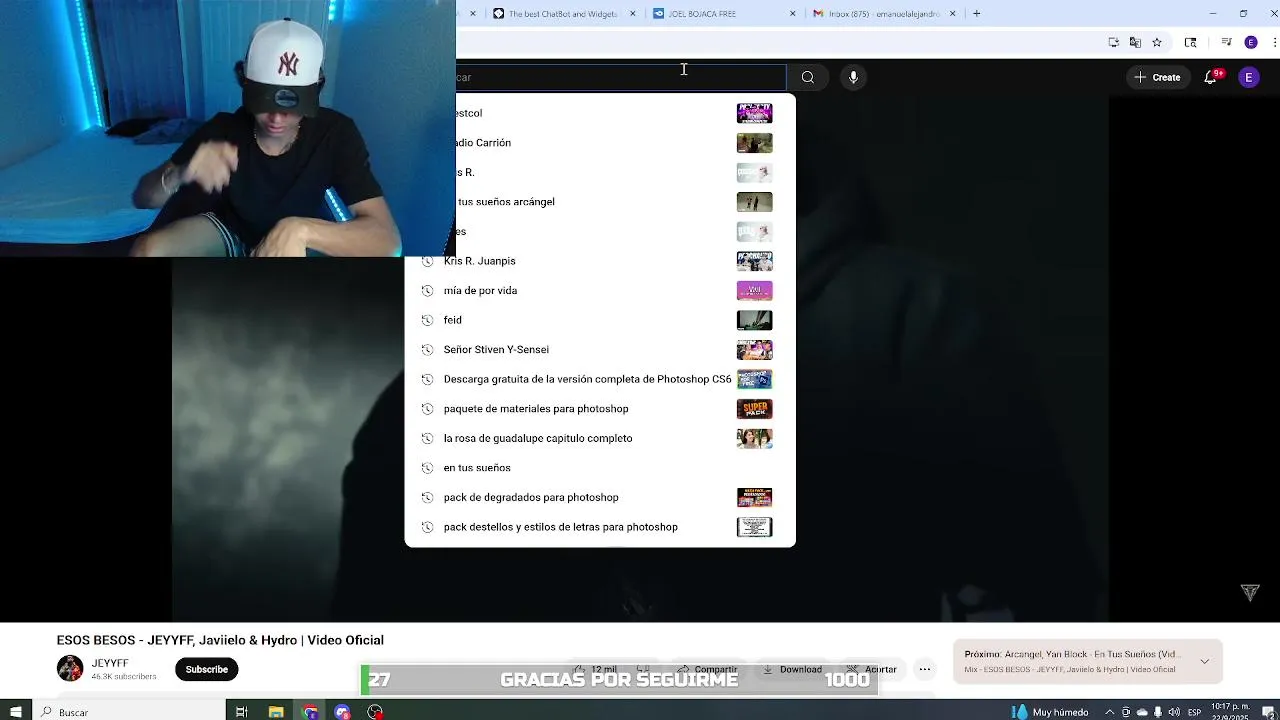Screen dimensions: 1280x720
Task: Open the YouTube account avatar menu
Action: coord(1248,77)
